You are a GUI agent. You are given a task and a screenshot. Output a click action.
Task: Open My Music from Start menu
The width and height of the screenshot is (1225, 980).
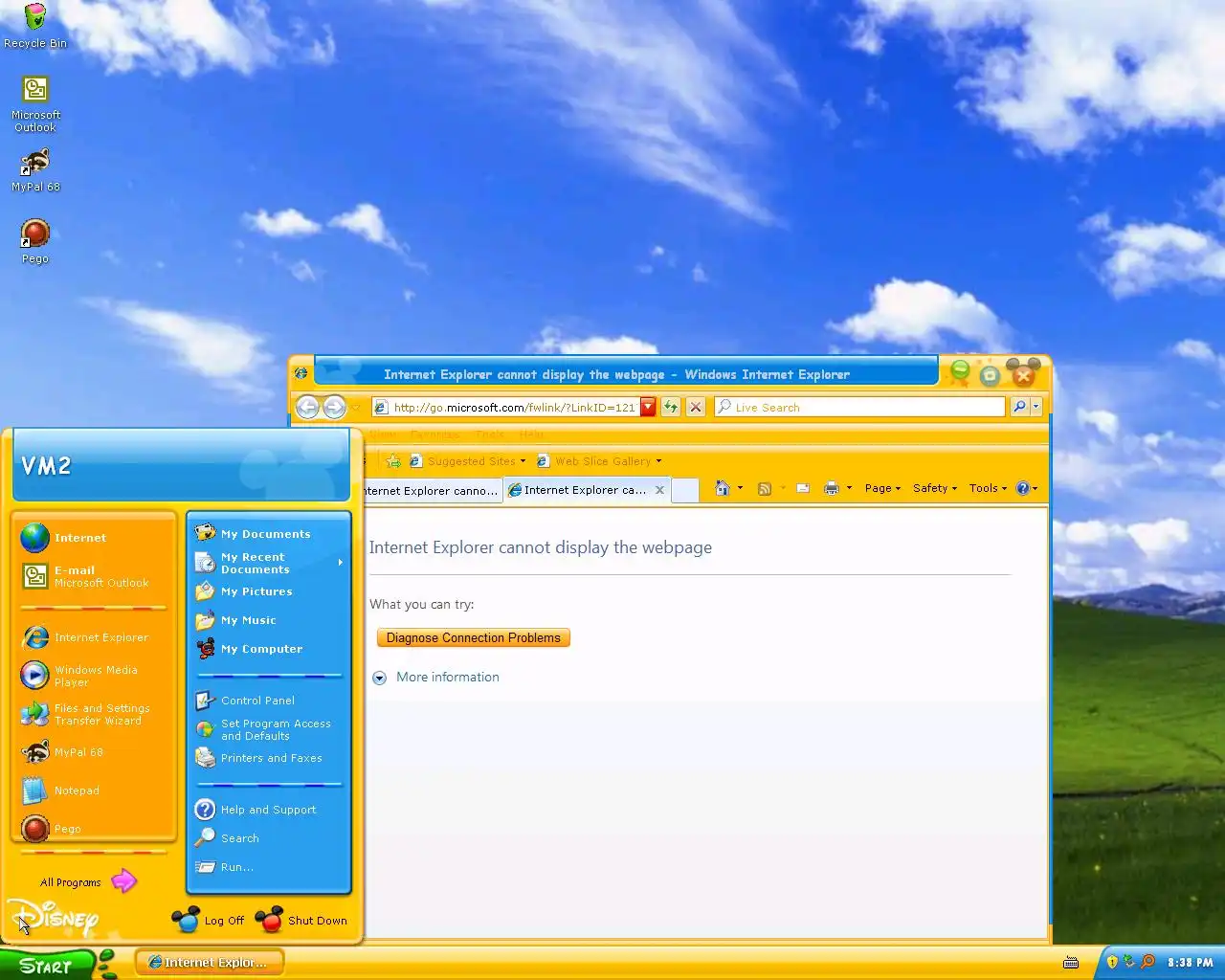(269, 620)
